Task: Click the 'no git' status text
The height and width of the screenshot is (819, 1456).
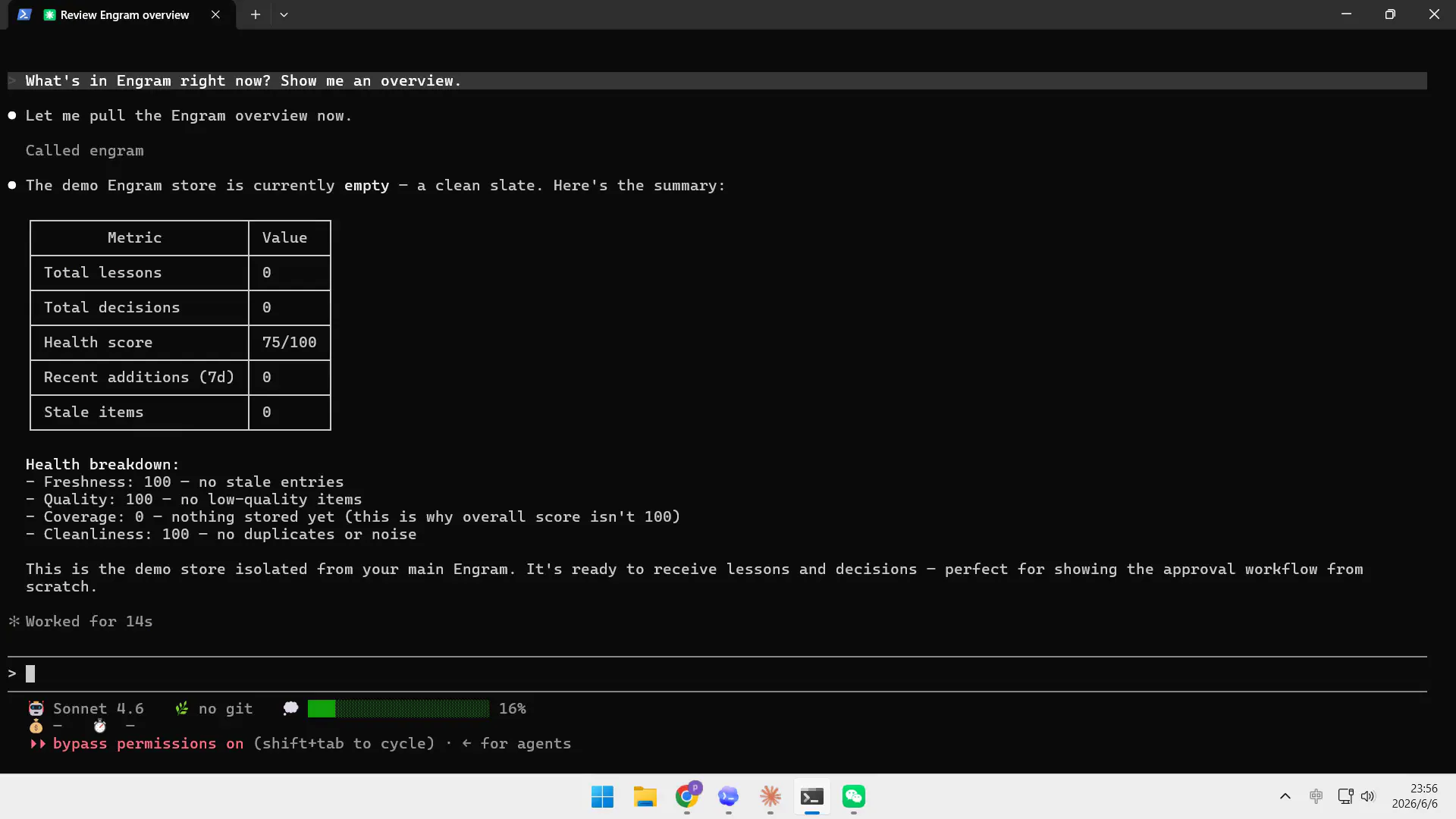Action: tap(226, 709)
